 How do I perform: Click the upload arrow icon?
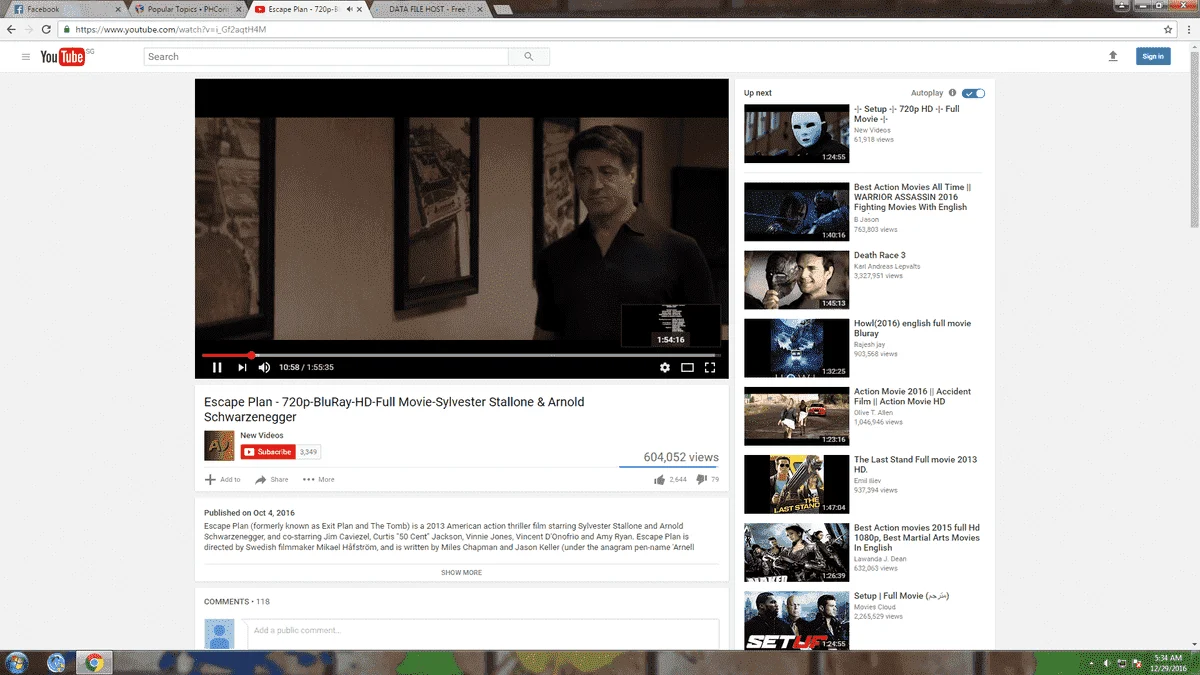coord(1113,57)
